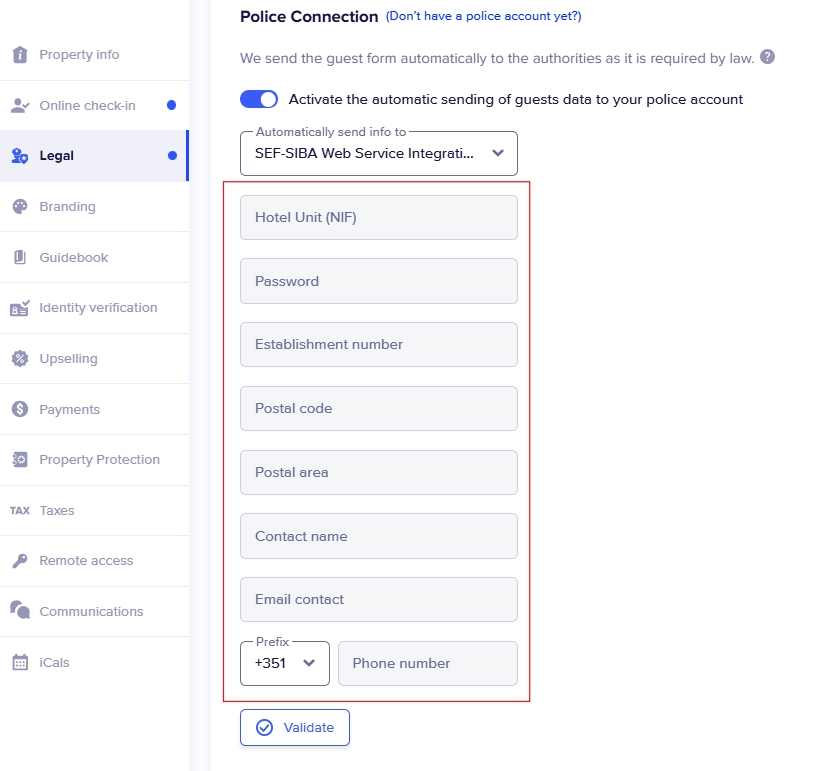
Task: Open the Online check-in menu section
Action: [87, 106]
